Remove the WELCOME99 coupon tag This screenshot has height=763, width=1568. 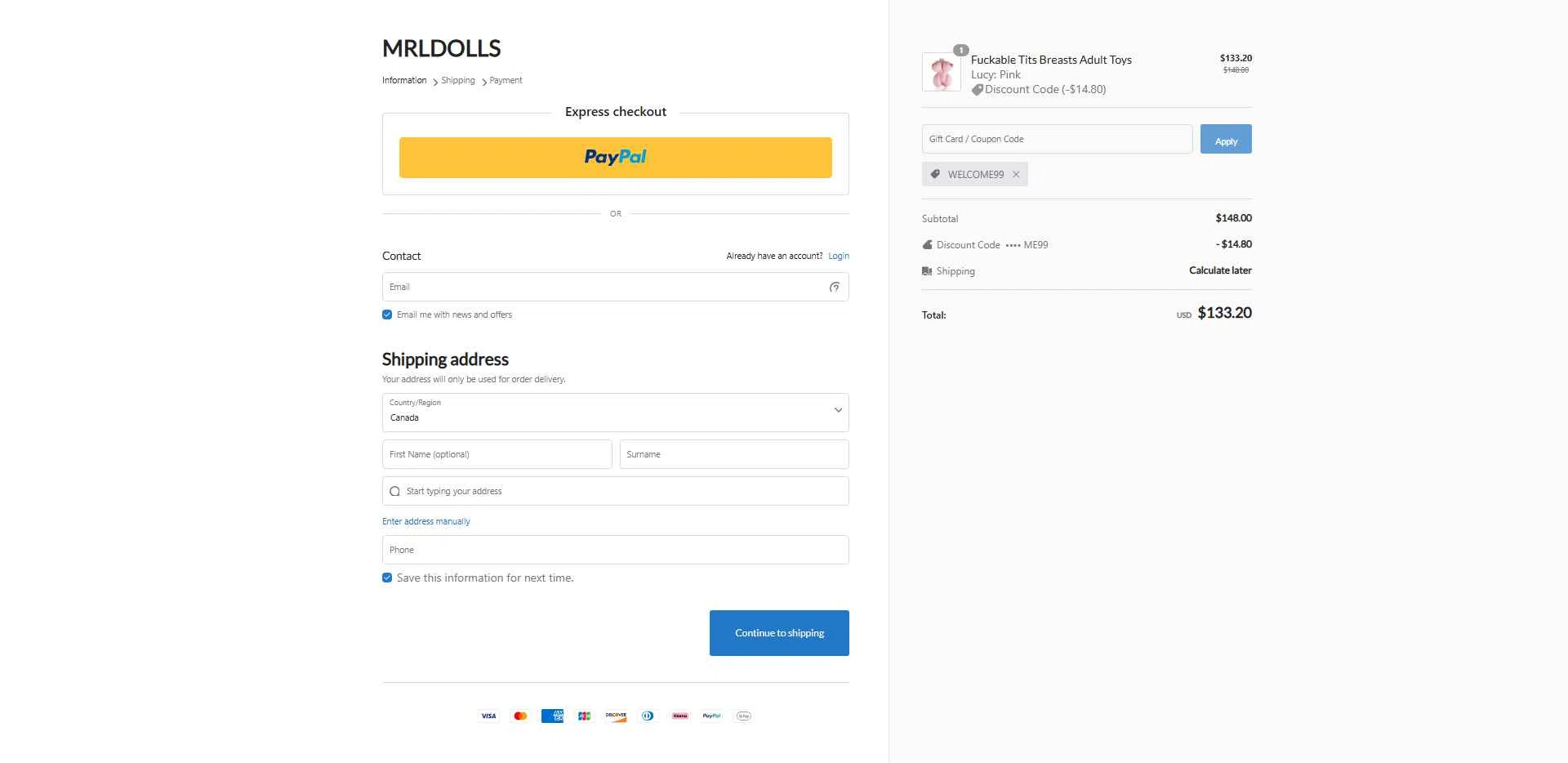tap(1016, 174)
